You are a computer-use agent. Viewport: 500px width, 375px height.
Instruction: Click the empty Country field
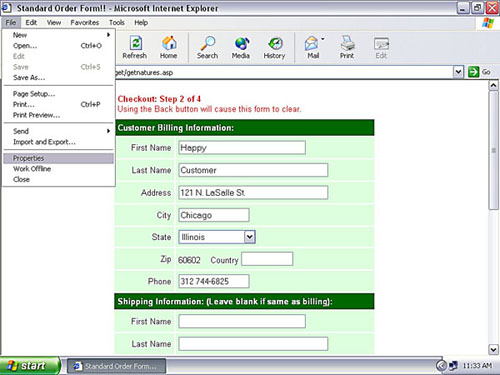click(x=267, y=259)
